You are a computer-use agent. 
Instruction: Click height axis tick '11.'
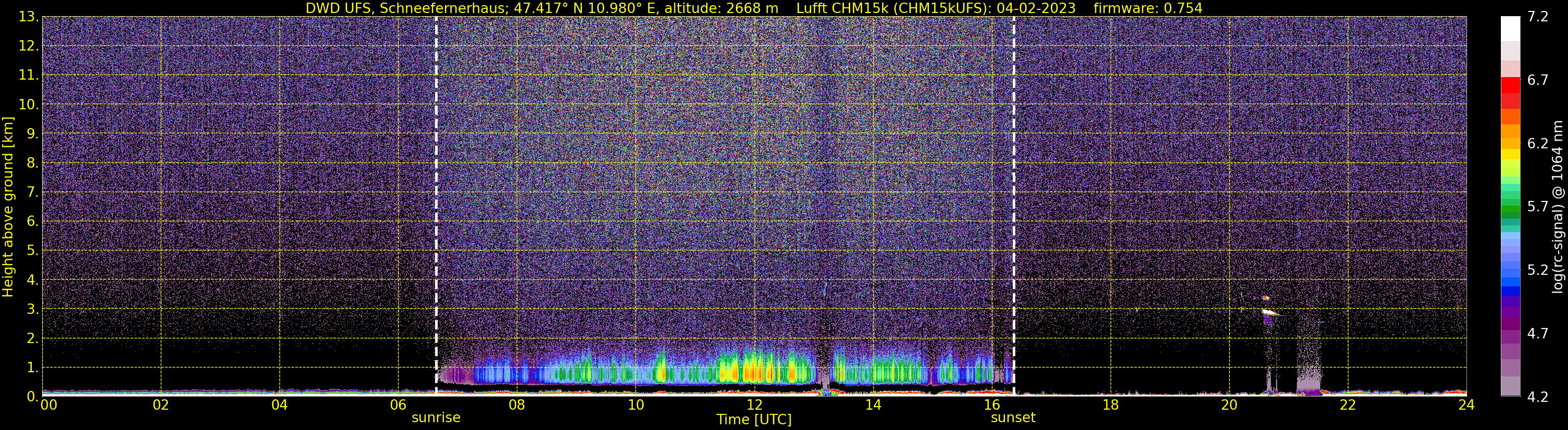point(29,75)
